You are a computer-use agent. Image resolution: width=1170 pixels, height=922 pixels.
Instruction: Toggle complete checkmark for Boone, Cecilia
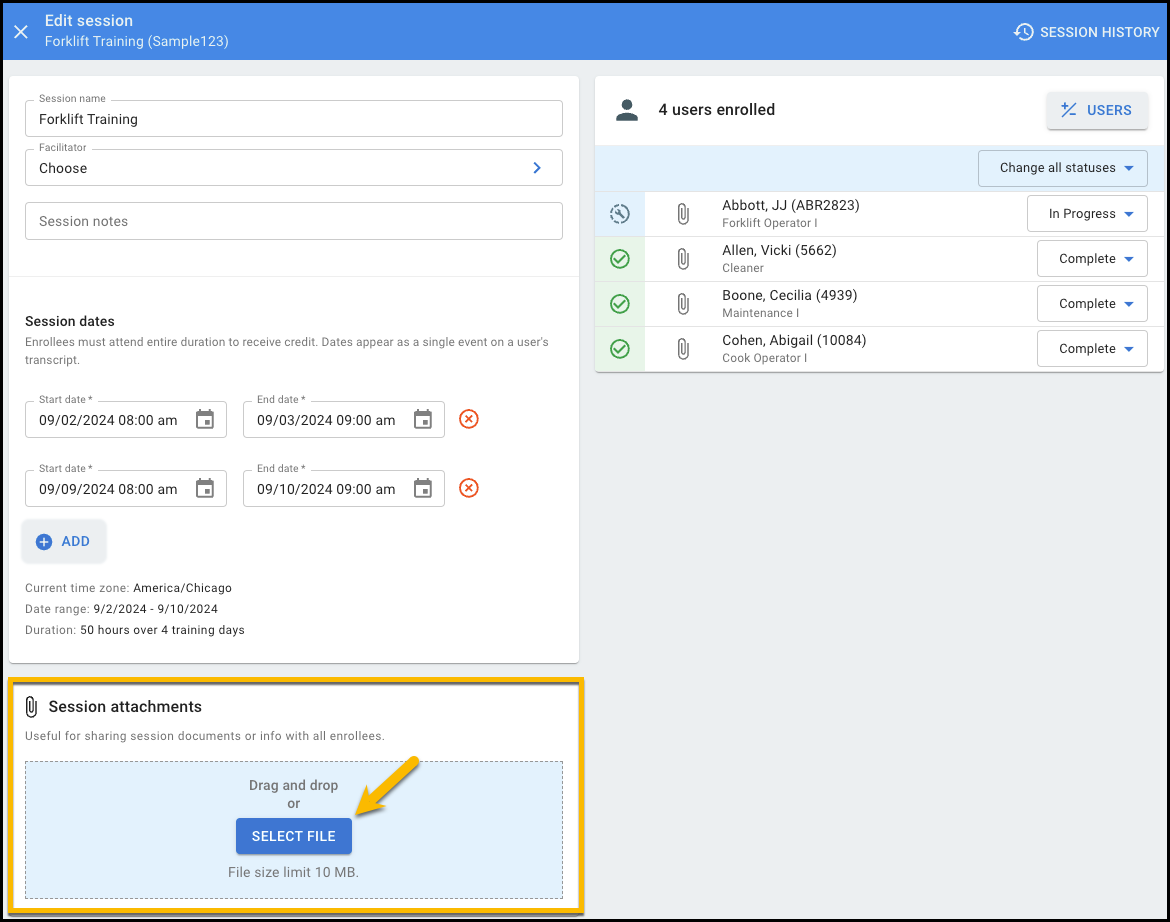[620, 304]
